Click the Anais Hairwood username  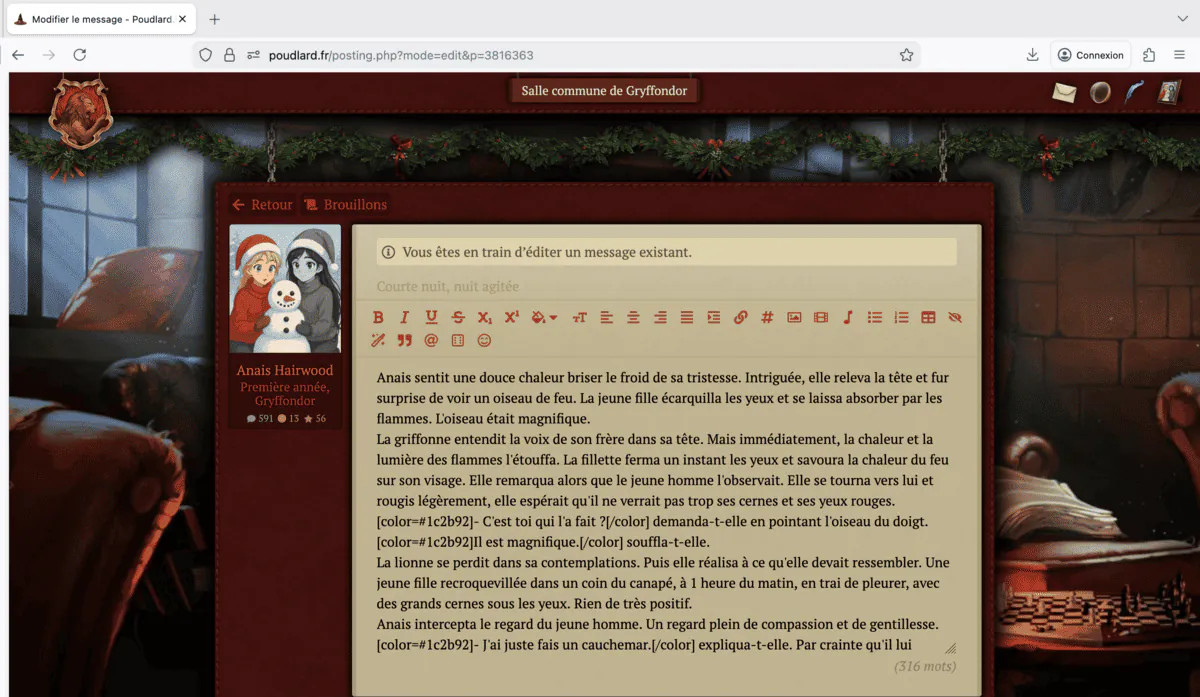coord(285,370)
